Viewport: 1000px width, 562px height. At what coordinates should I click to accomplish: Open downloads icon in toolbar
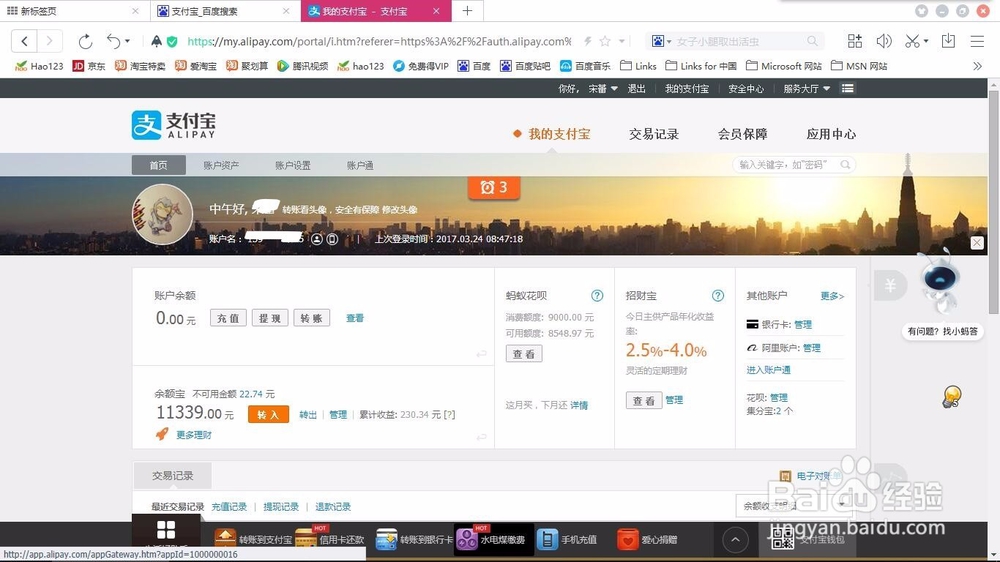(x=948, y=41)
